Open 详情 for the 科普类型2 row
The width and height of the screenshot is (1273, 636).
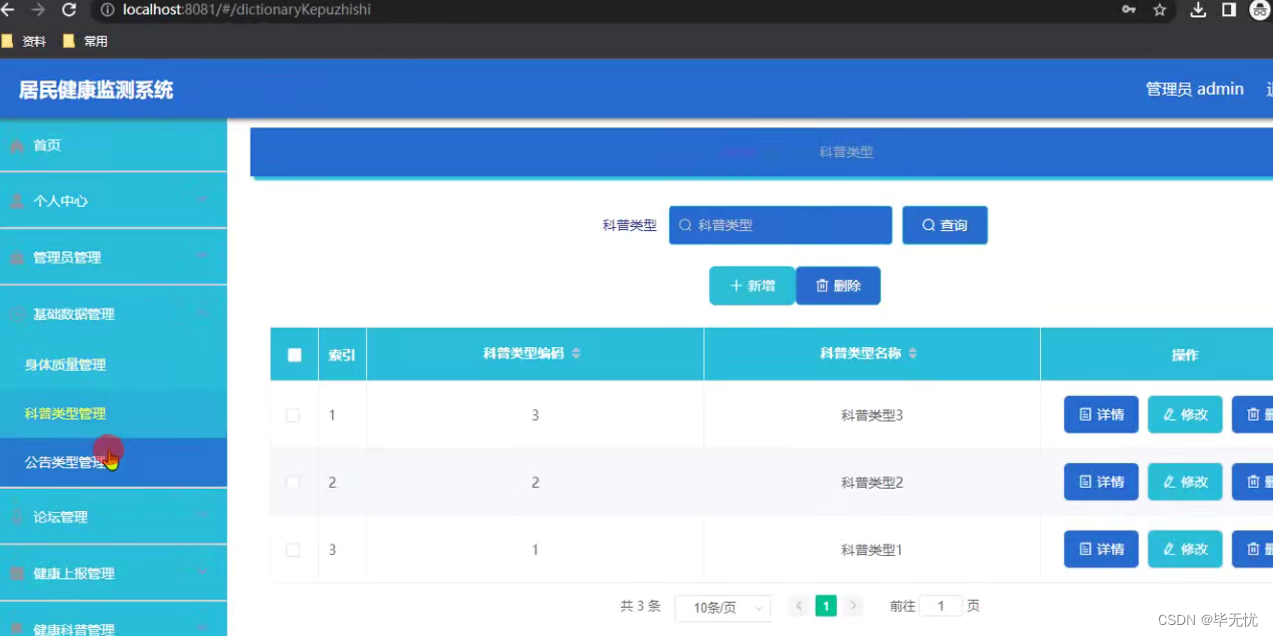click(x=1100, y=481)
